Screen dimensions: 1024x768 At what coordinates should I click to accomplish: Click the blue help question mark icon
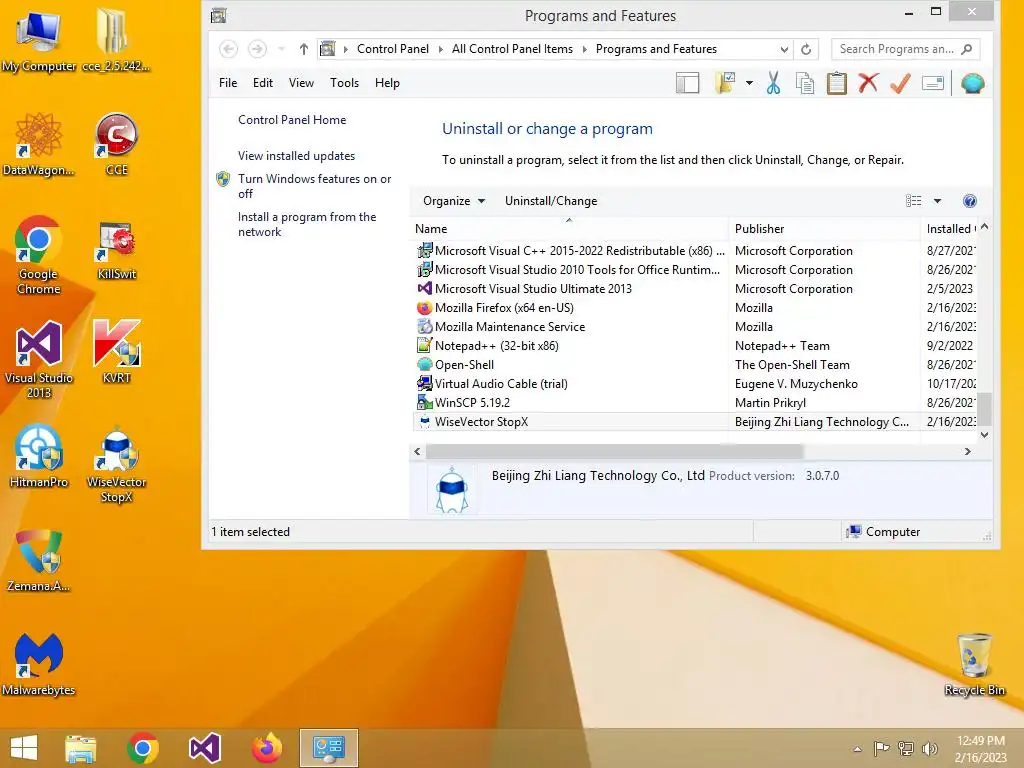point(970,201)
